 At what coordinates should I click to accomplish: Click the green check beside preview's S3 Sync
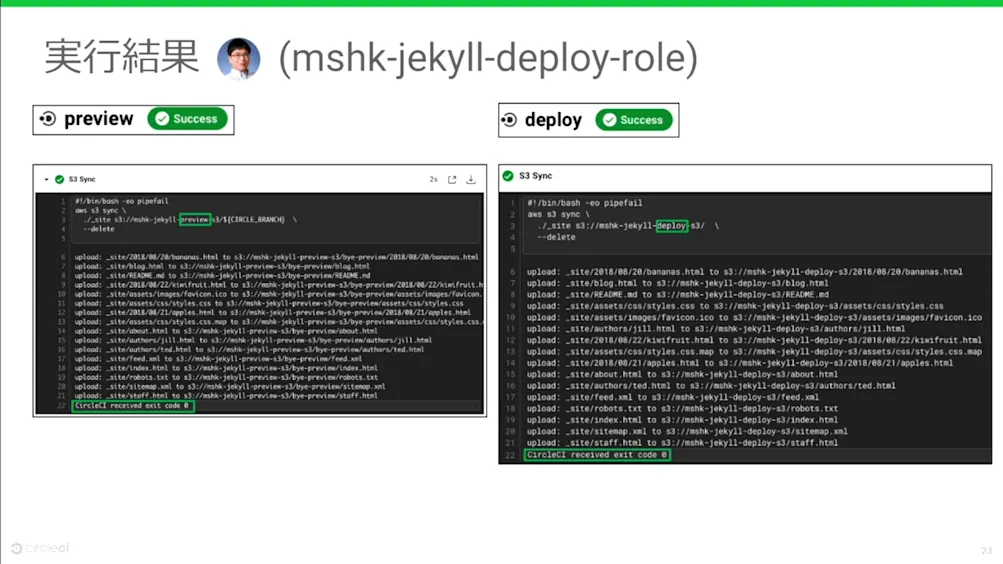coord(59,180)
